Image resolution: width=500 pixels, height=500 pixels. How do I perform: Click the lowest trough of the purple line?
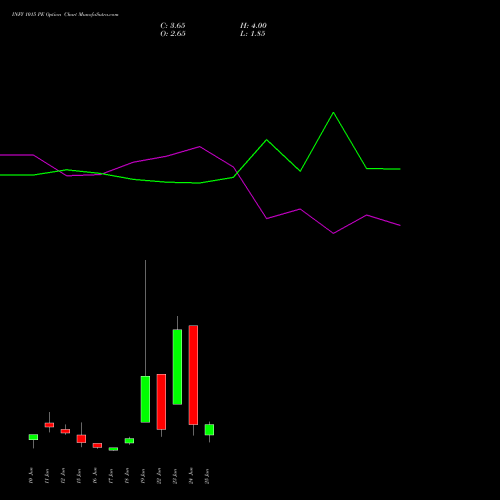(x=333, y=233)
